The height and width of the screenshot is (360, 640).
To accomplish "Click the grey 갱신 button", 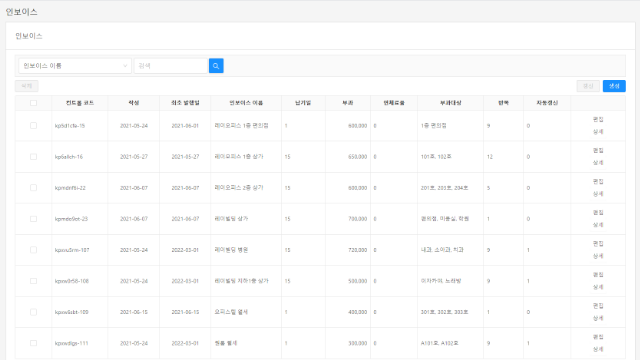I will pyautogui.click(x=588, y=86).
